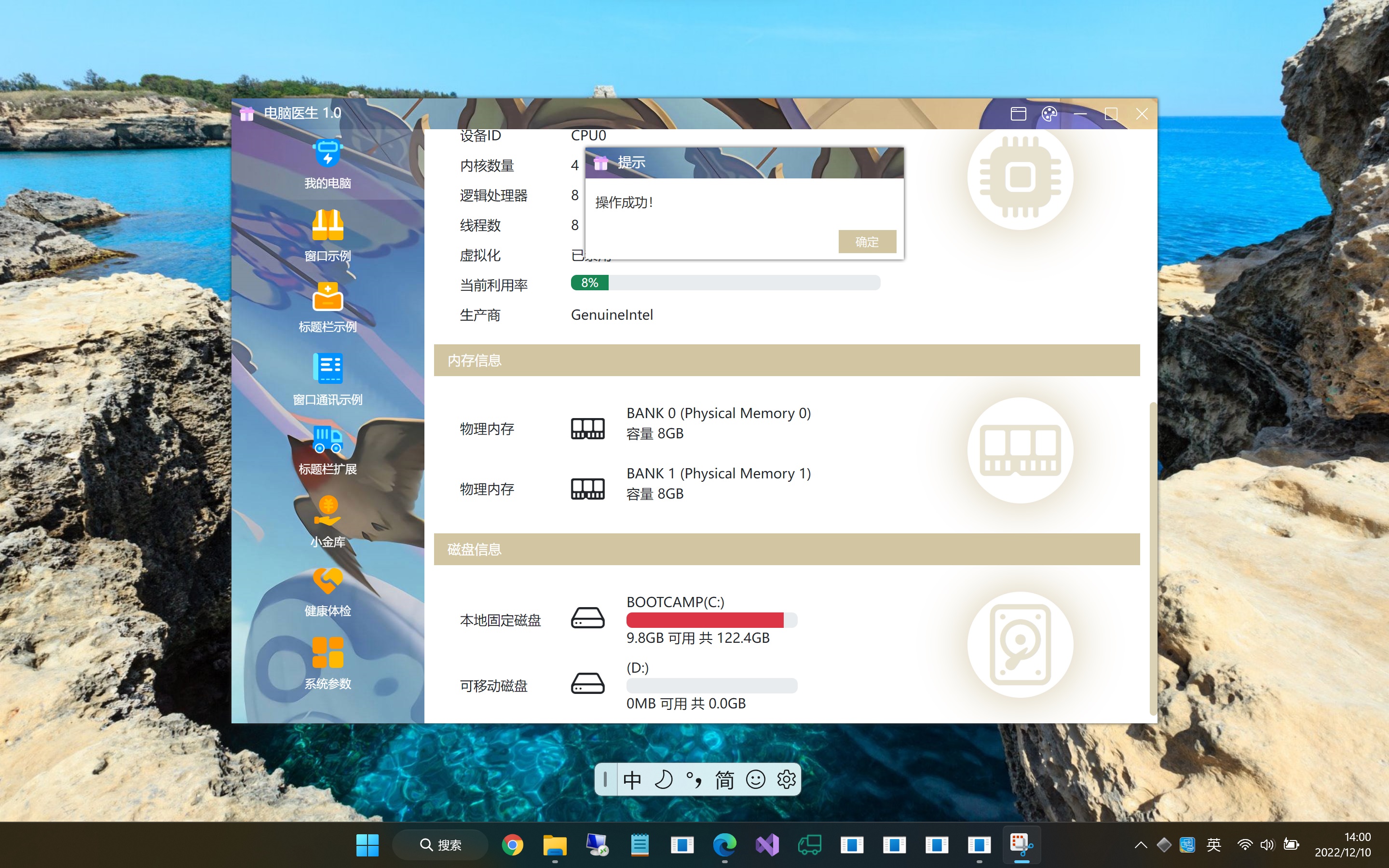The width and height of the screenshot is (1389, 868).
Task: Open the 系统参数 grid icon
Action: (327, 653)
